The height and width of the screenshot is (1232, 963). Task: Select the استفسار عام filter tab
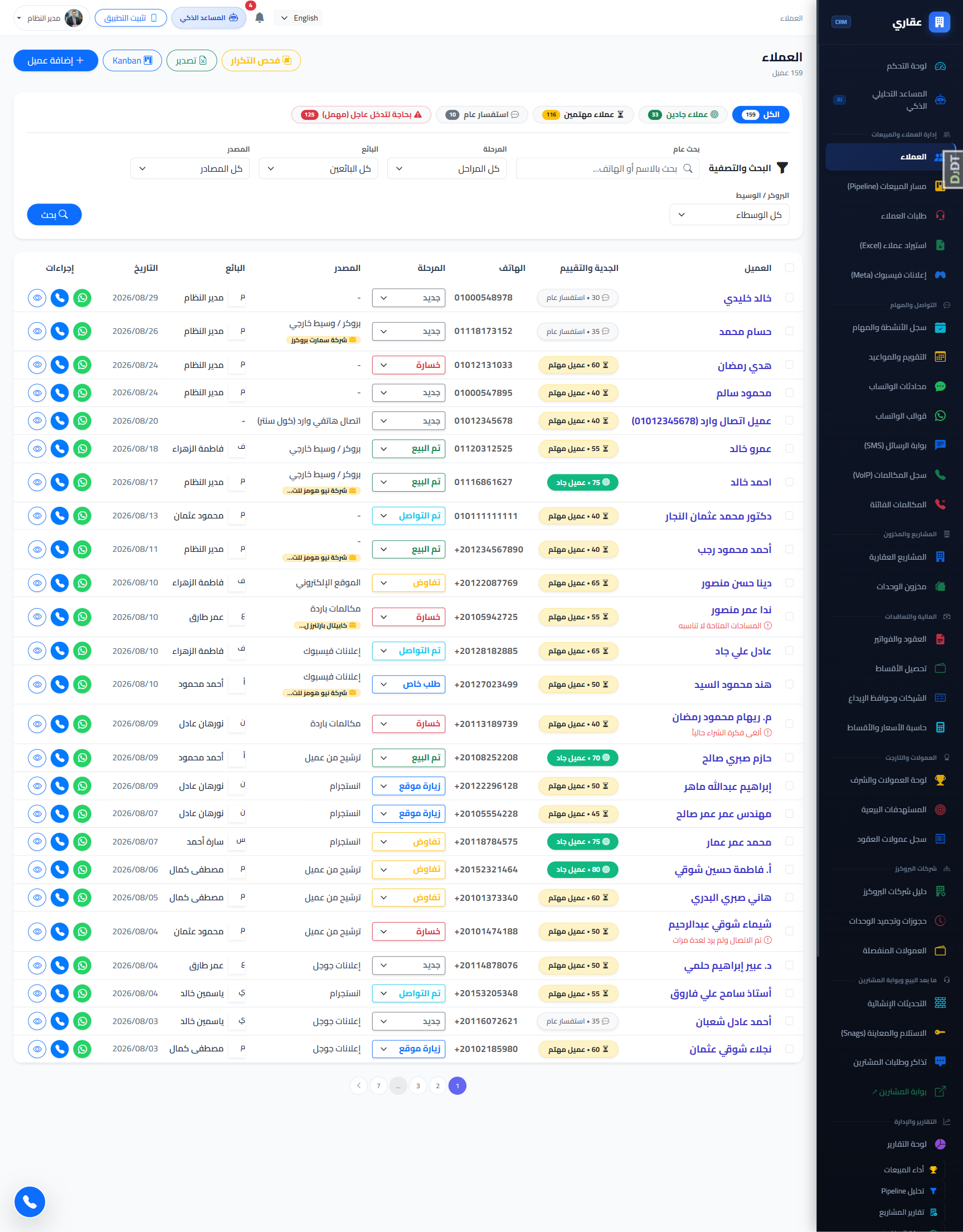482,114
